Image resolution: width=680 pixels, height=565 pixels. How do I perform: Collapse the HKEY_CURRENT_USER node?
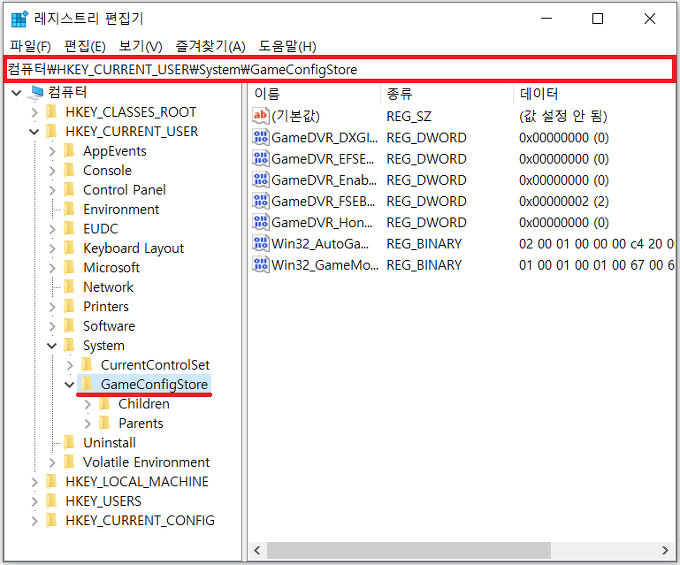pos(34,131)
